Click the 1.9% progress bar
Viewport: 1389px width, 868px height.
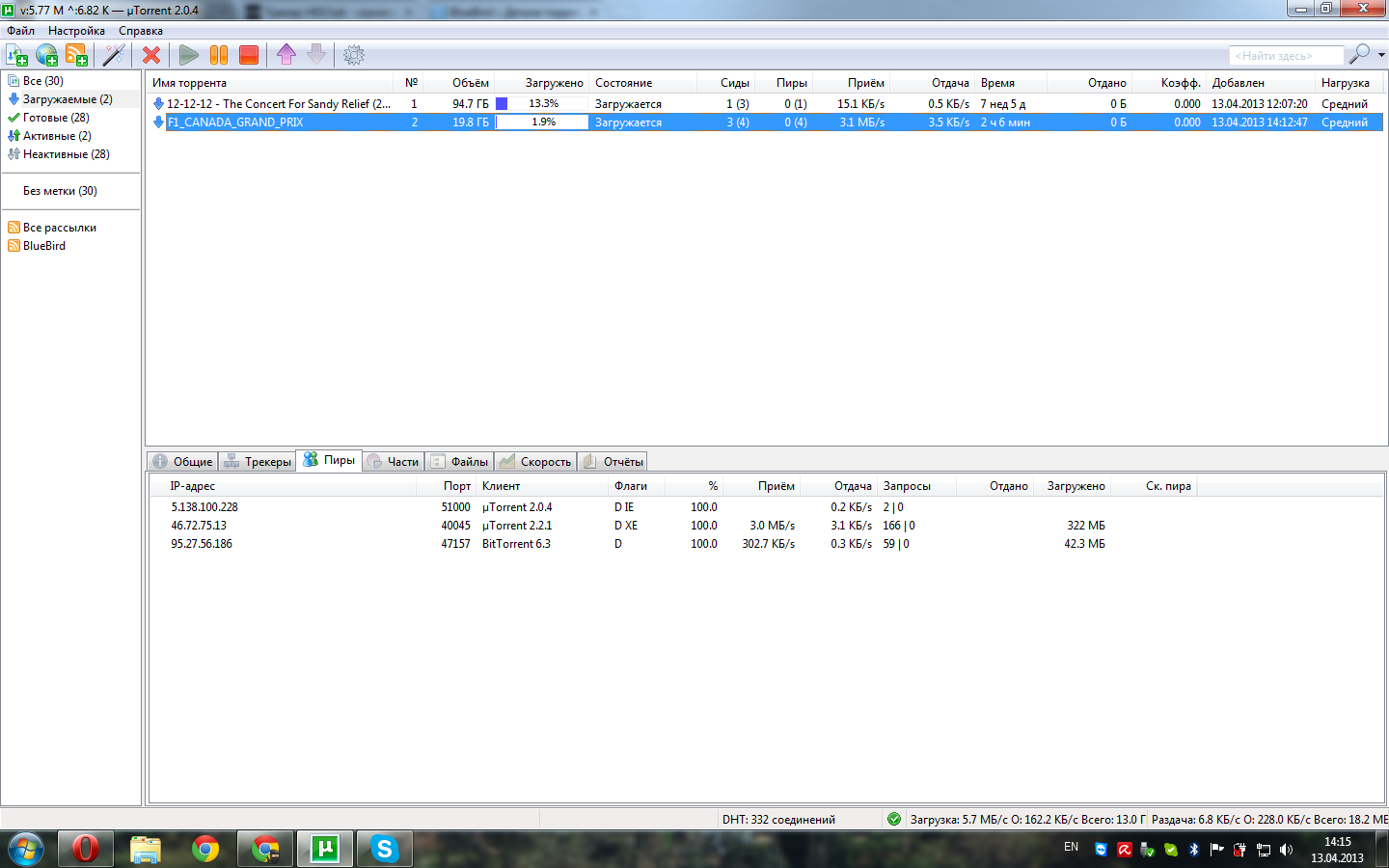point(541,122)
